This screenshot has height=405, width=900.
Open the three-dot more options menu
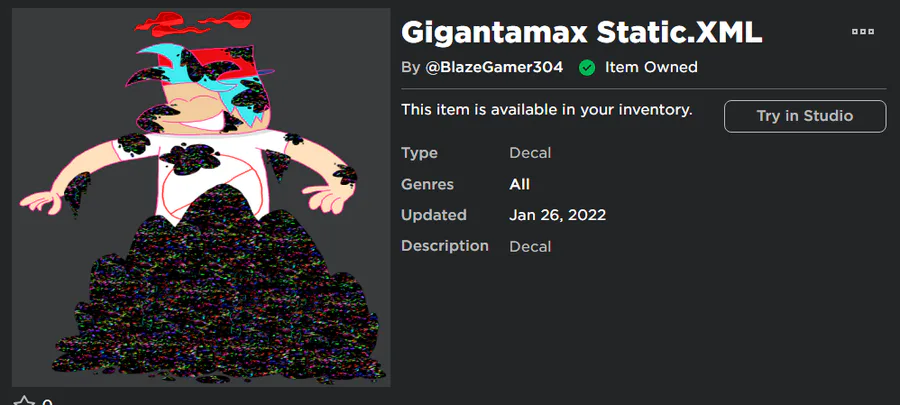click(x=862, y=32)
